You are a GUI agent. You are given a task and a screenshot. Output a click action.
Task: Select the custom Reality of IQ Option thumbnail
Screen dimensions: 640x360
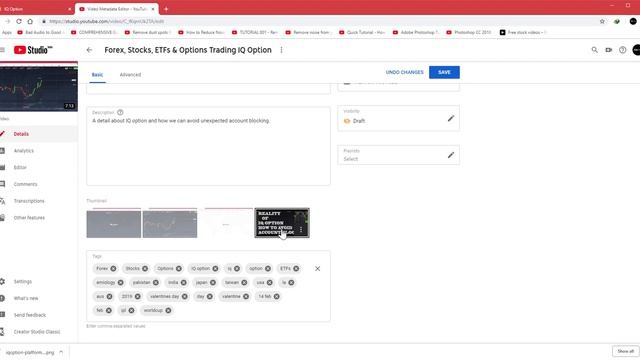coord(282,223)
